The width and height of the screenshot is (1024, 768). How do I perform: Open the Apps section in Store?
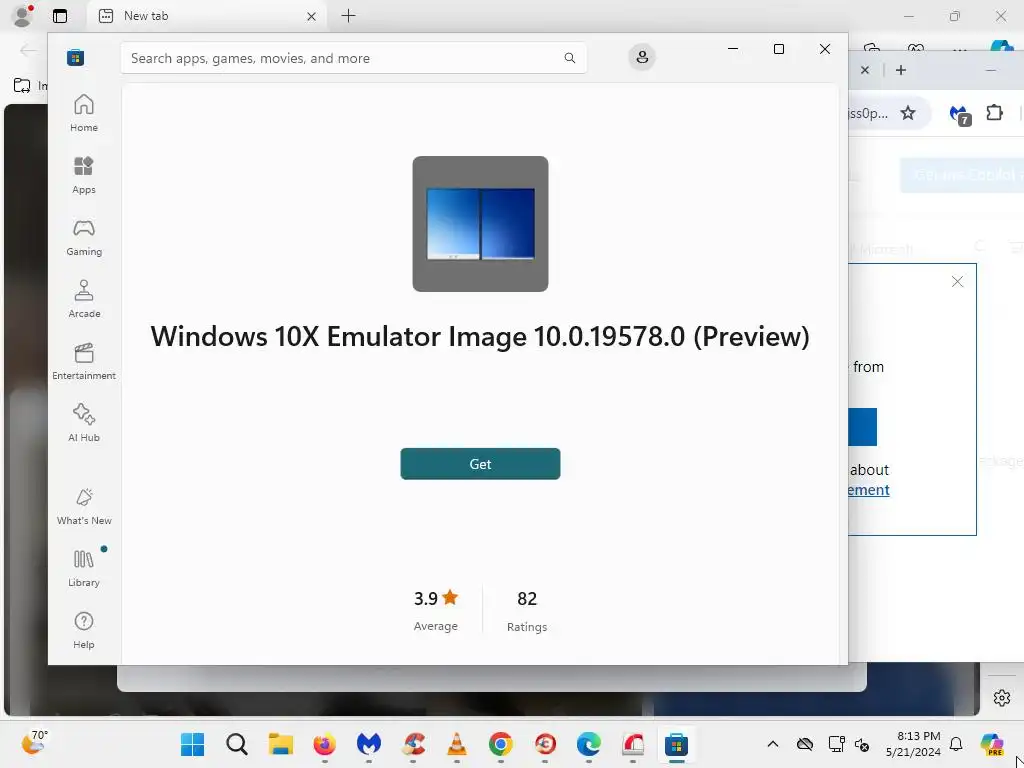(x=84, y=175)
